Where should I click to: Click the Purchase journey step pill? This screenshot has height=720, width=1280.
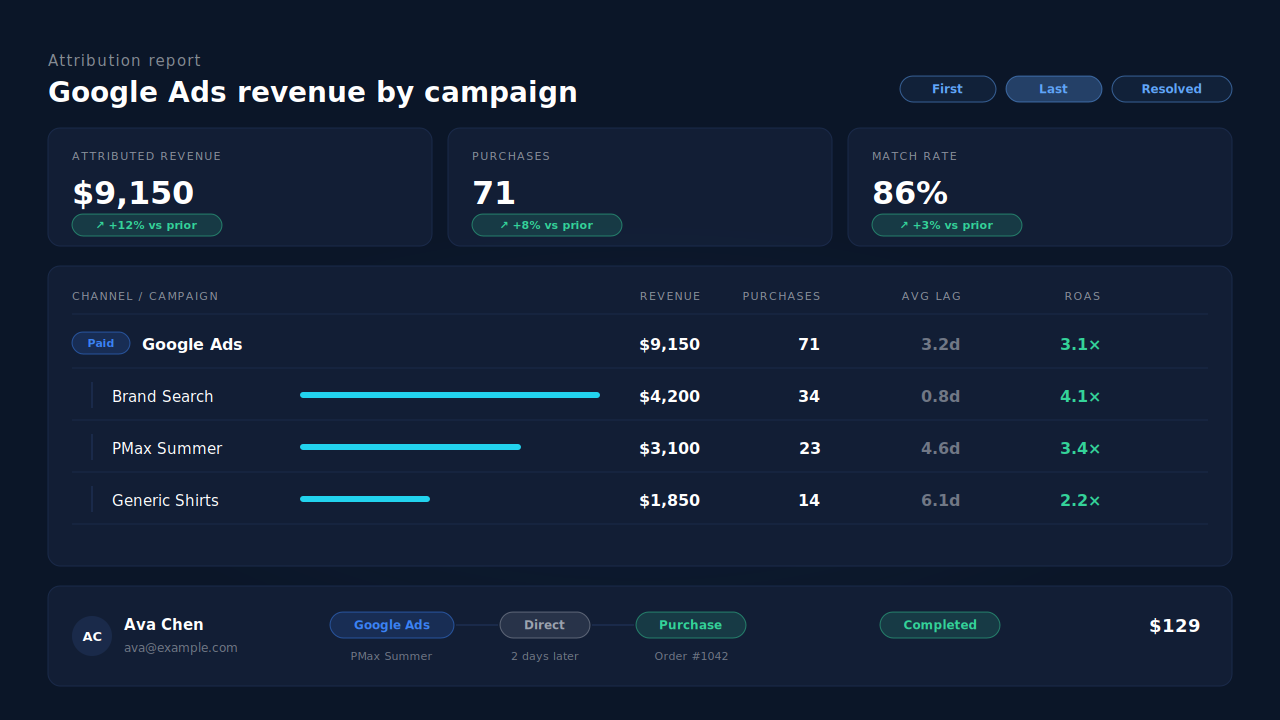click(x=691, y=625)
